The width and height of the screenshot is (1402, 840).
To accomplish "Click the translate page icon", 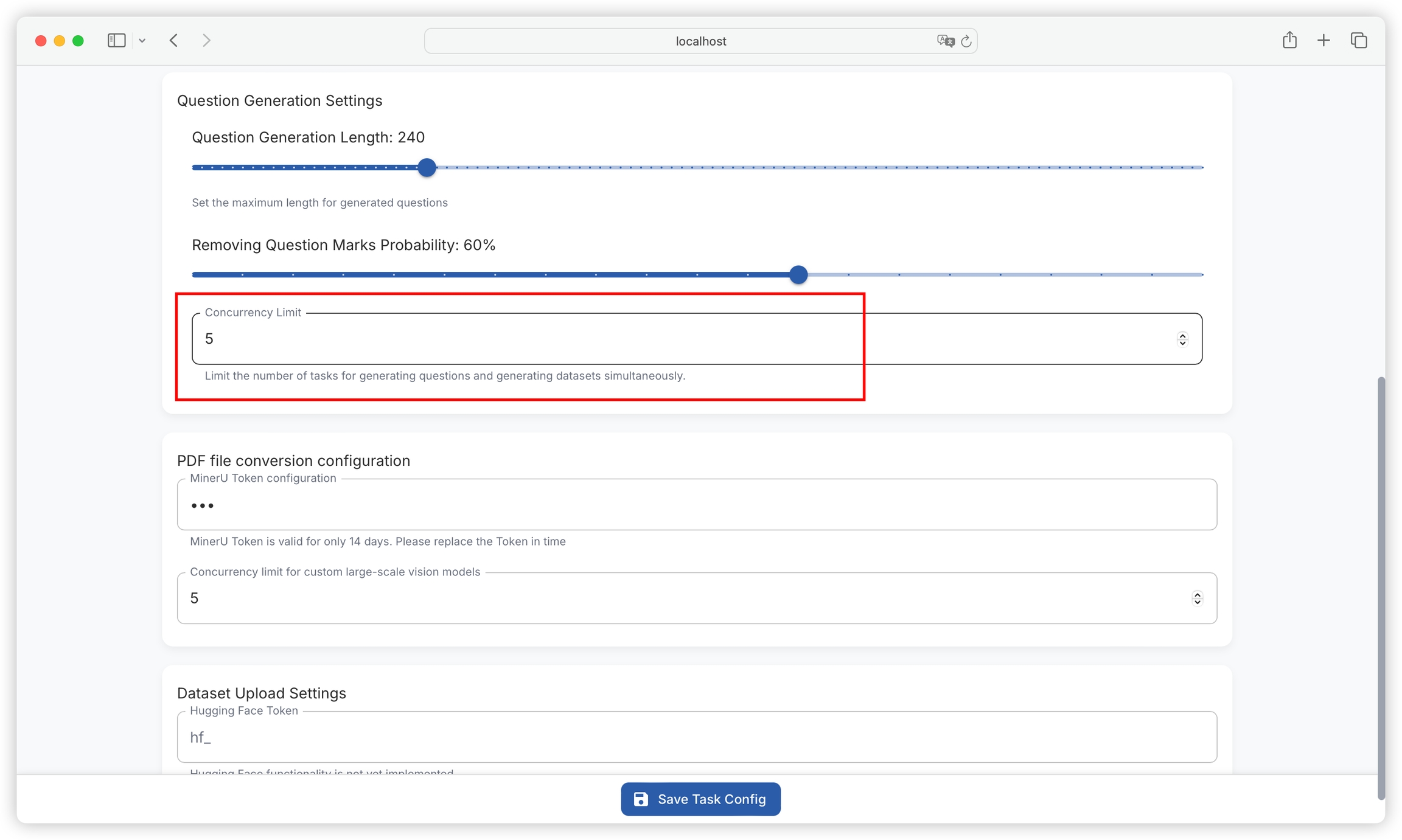I will click(x=945, y=41).
